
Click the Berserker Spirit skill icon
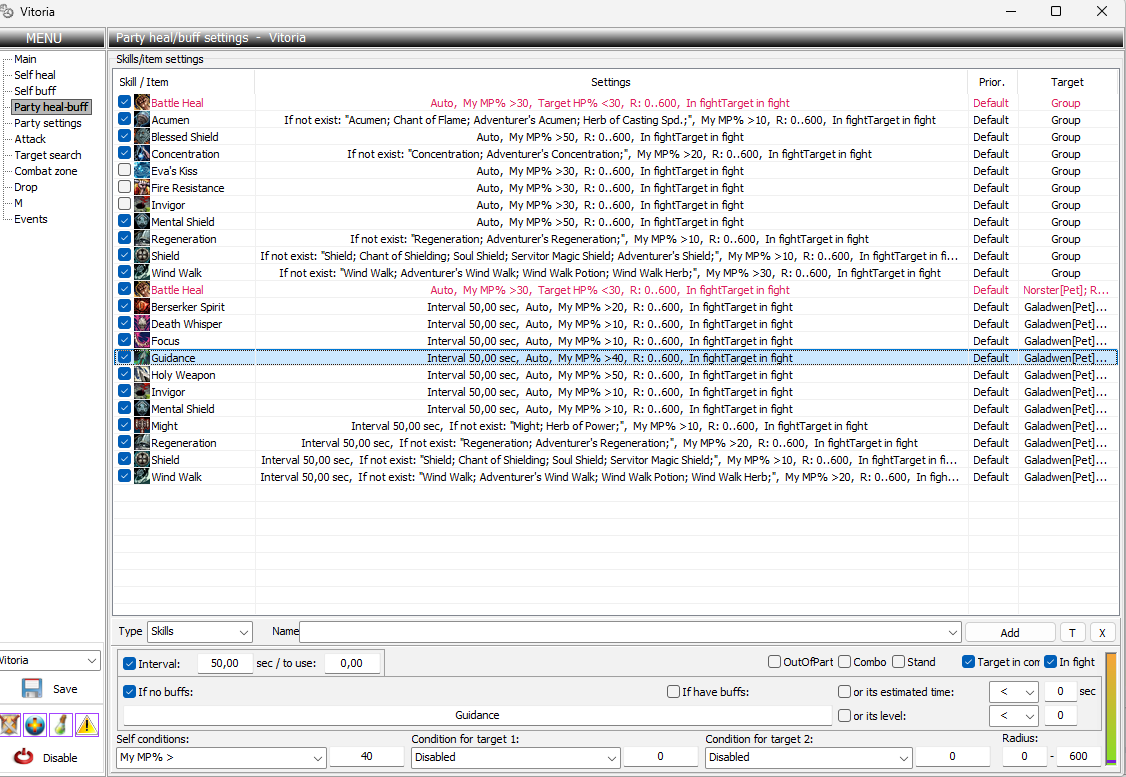pyautogui.click(x=141, y=307)
